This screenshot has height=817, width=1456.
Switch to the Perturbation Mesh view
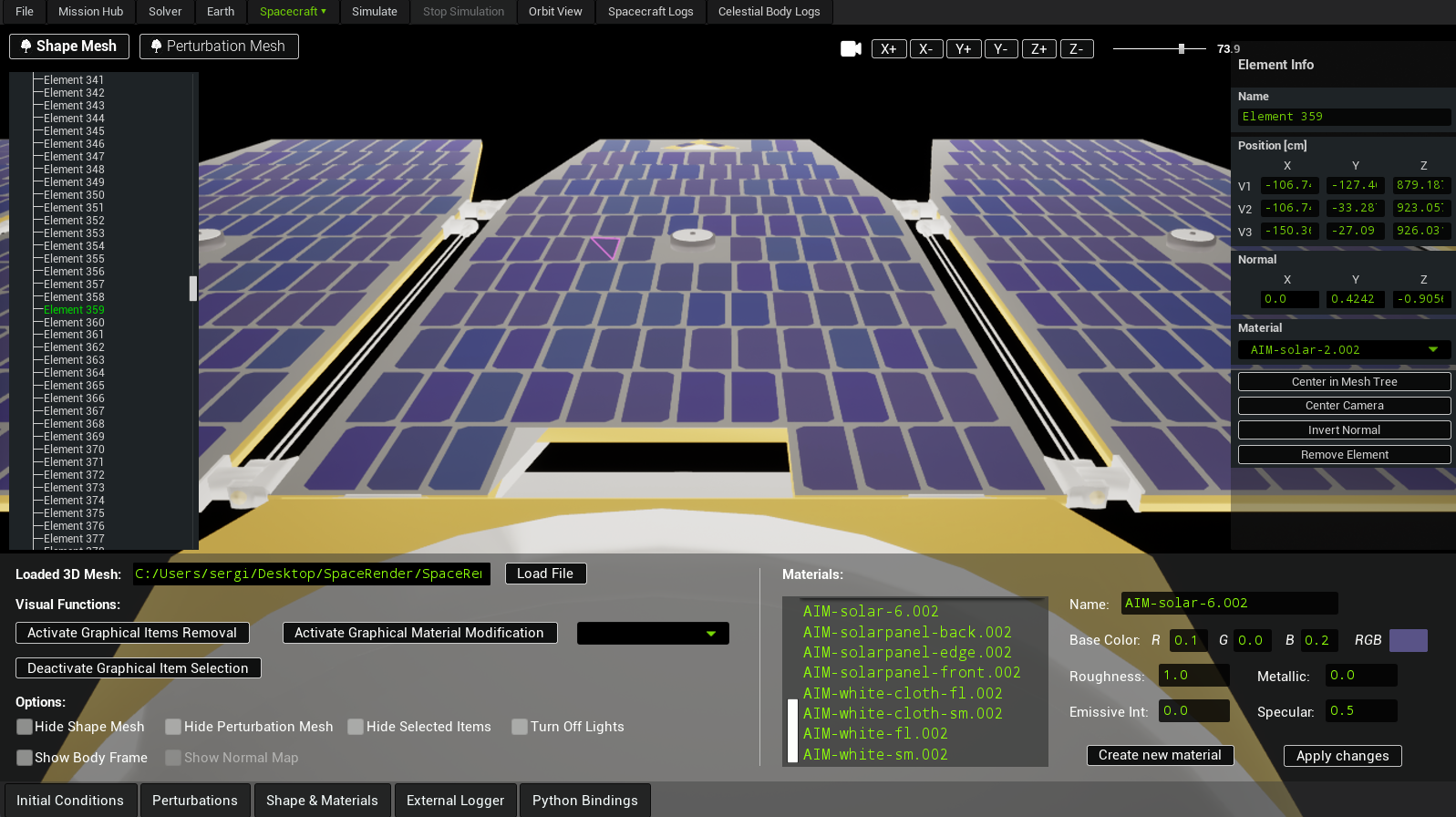click(x=219, y=47)
